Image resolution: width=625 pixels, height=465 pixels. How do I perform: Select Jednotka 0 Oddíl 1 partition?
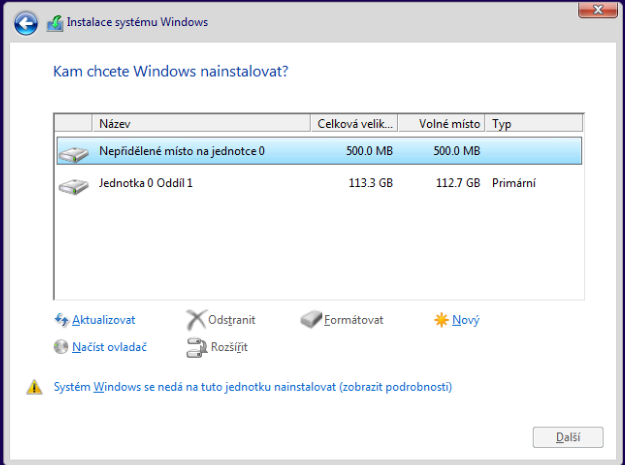(319, 183)
